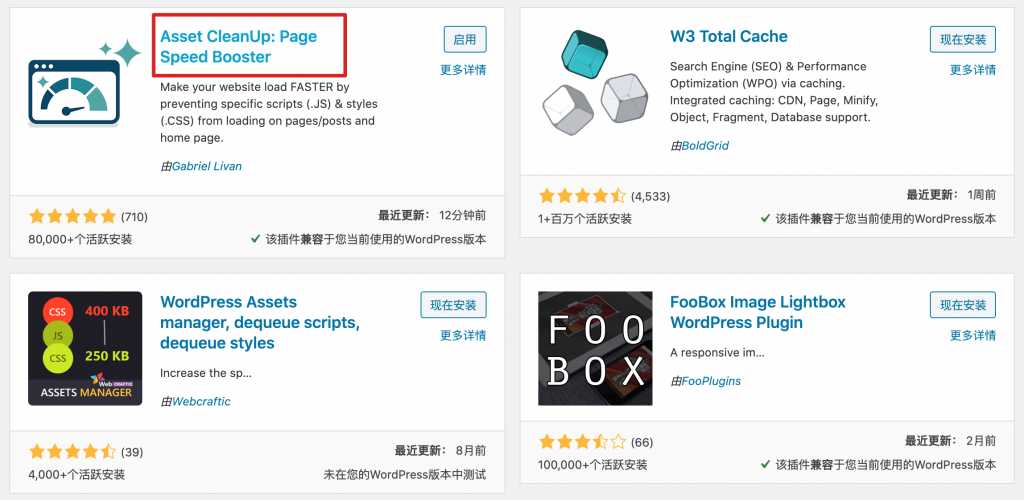View more details for Asset CleanUp
This screenshot has width=1024, height=500.
click(x=463, y=70)
